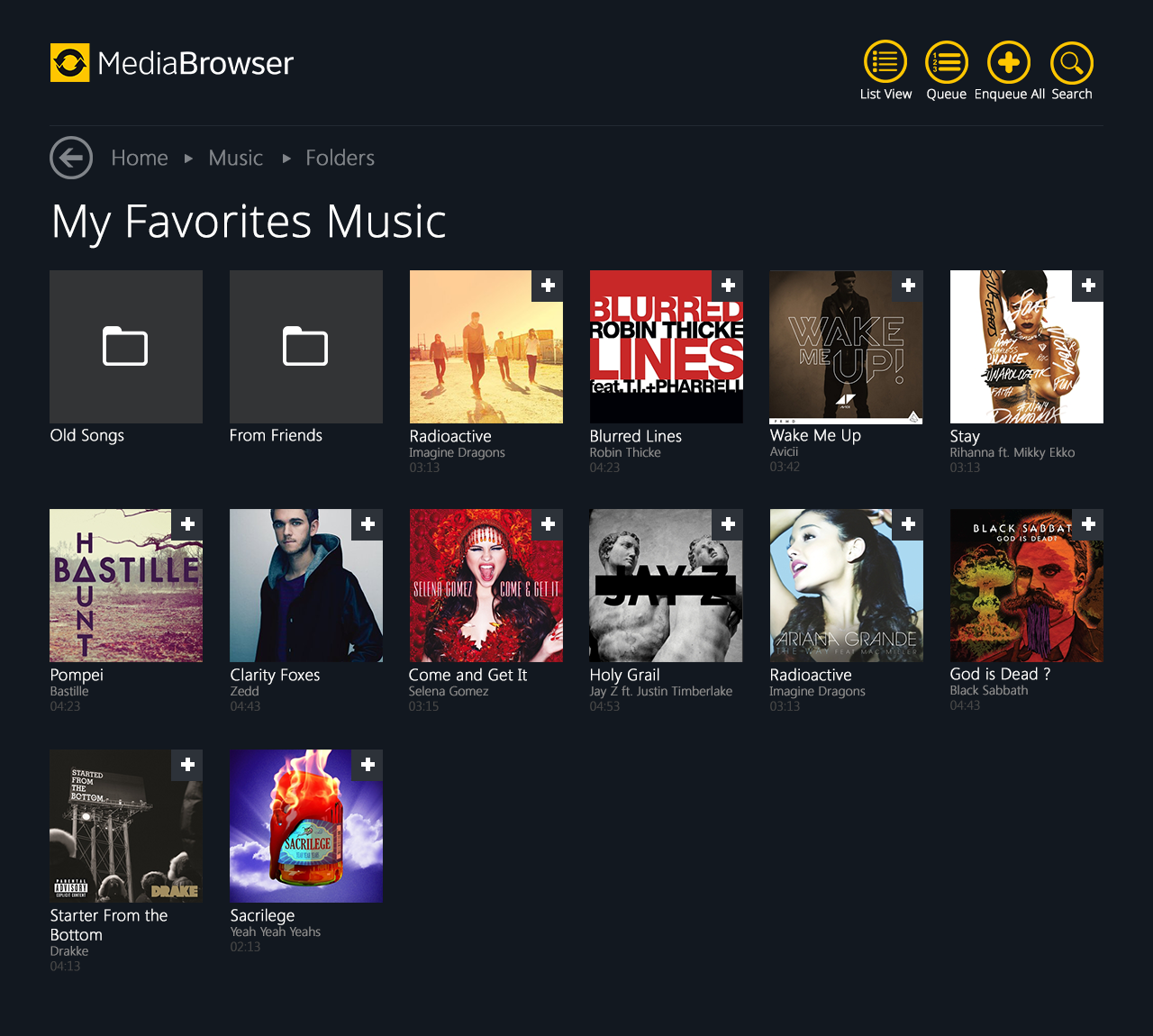Enqueue Wake Me Up via plus icon

tap(908, 286)
